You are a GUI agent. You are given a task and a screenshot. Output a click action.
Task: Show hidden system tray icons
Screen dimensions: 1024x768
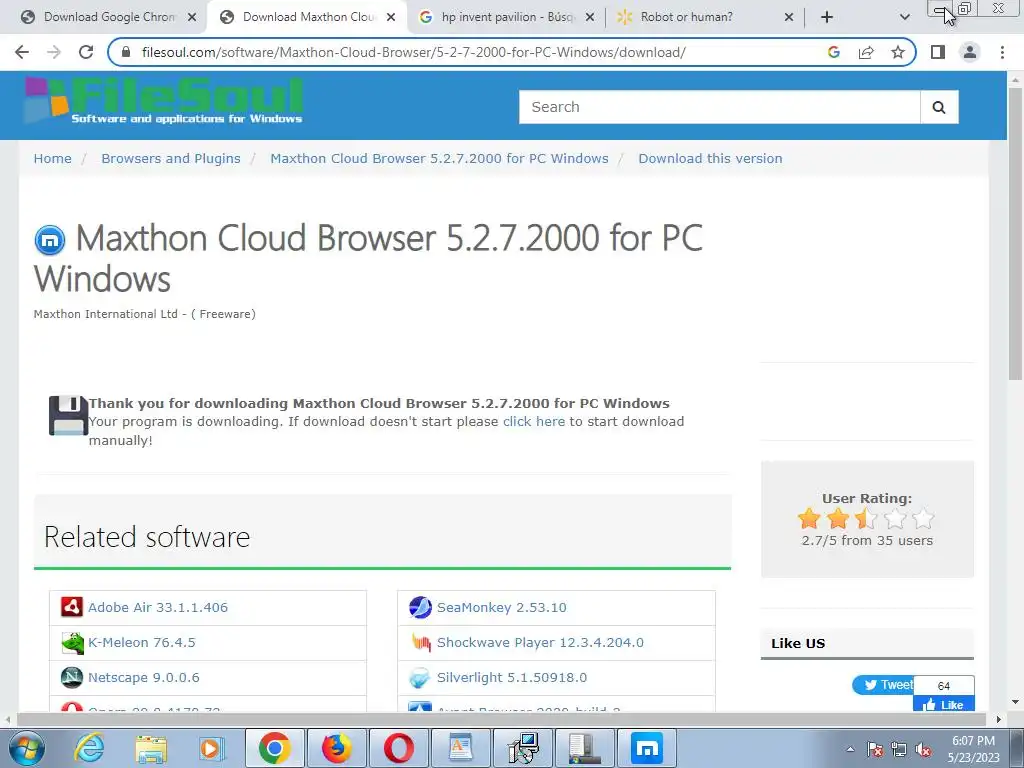850,749
